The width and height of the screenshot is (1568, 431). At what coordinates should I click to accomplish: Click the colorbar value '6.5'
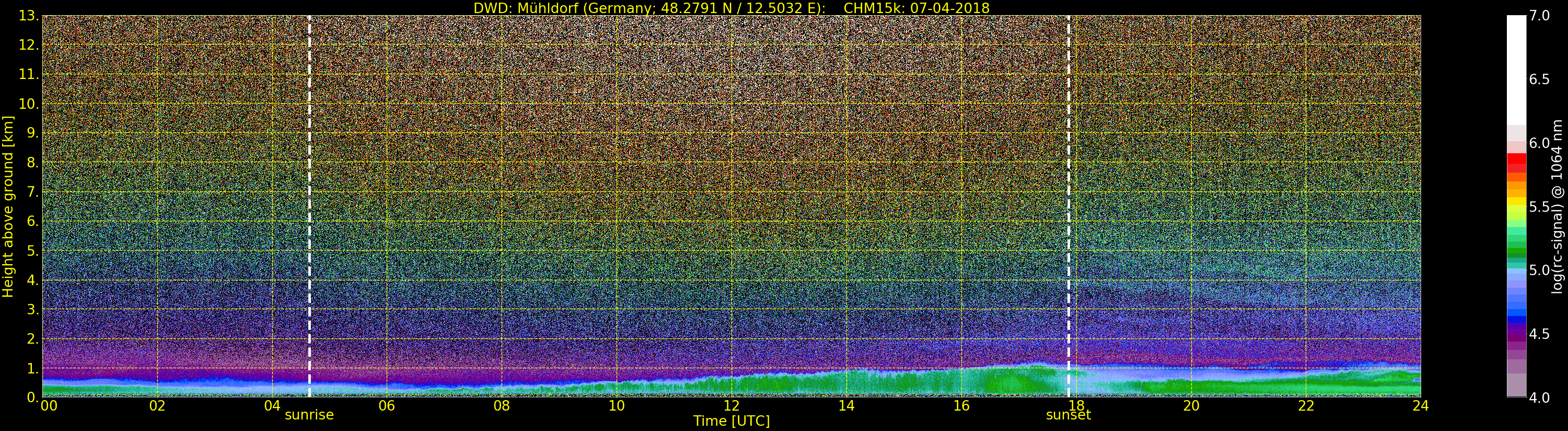pos(1539,80)
